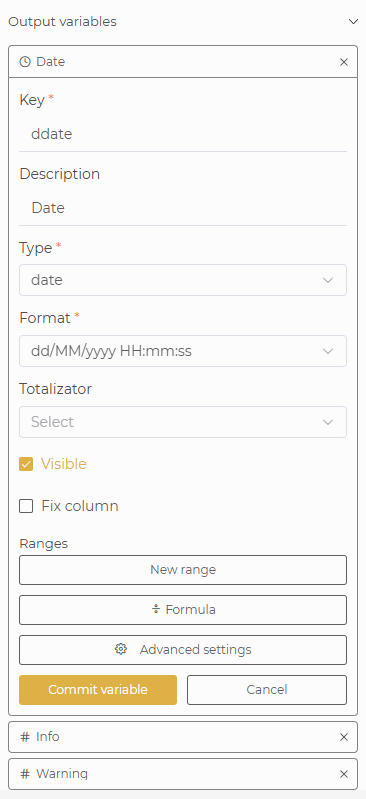Click the divide icon on the Formula button
366x799 pixels.
[x=156, y=609]
